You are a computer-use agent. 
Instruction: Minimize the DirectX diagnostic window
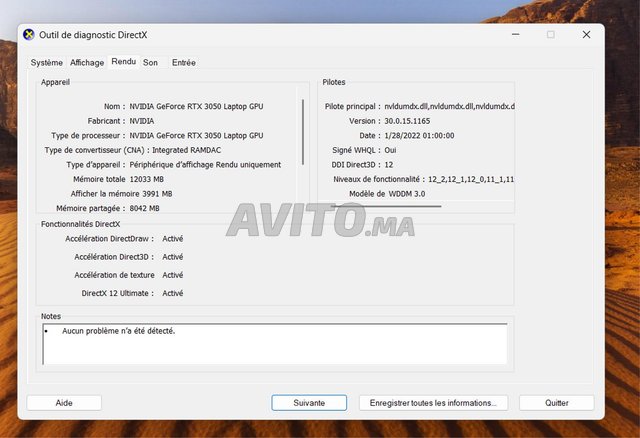tap(514, 34)
